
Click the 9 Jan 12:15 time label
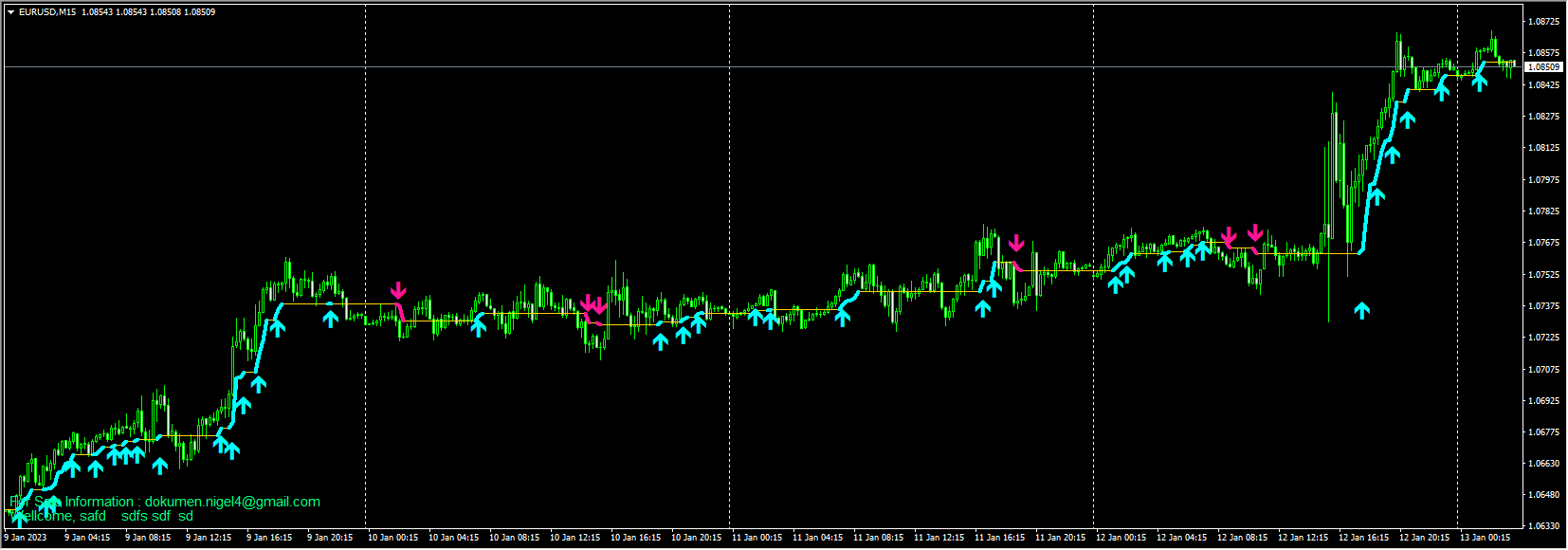209,538
